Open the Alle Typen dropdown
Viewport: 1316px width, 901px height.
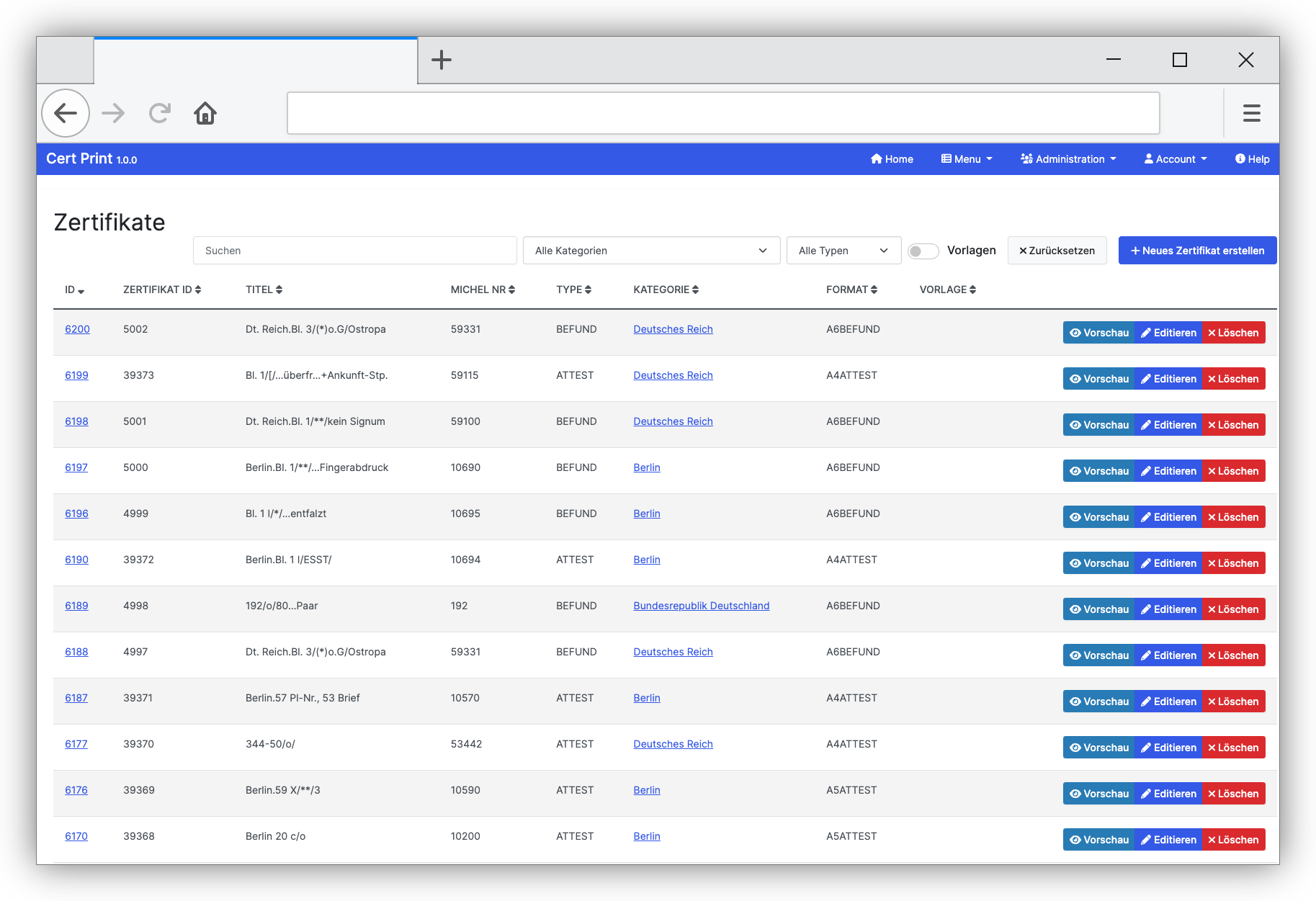pos(843,251)
